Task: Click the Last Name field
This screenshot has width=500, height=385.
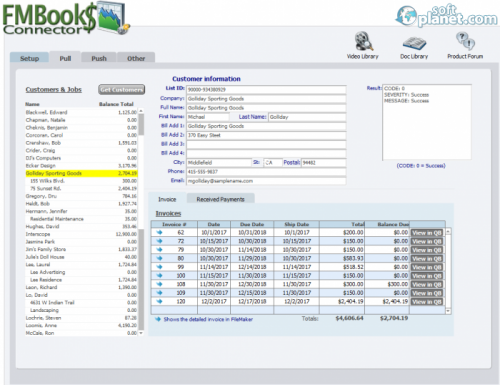Action: (x=307, y=117)
